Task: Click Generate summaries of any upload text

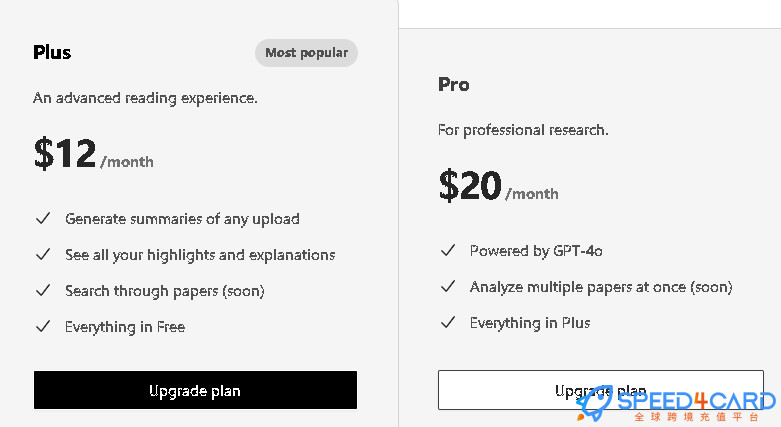Action: click(182, 219)
